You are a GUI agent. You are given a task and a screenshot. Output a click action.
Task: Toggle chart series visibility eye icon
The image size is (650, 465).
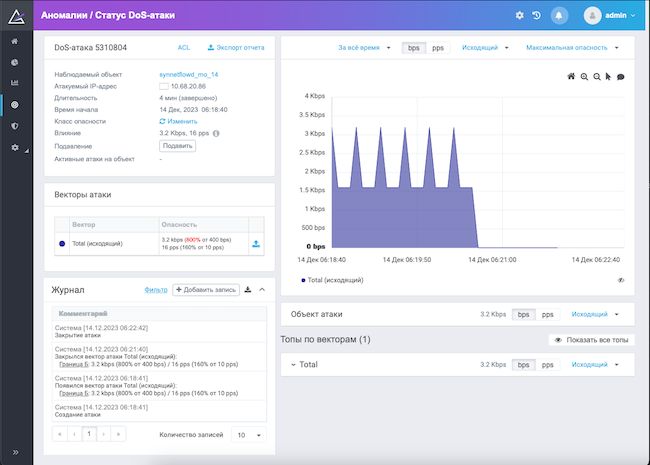[622, 281]
